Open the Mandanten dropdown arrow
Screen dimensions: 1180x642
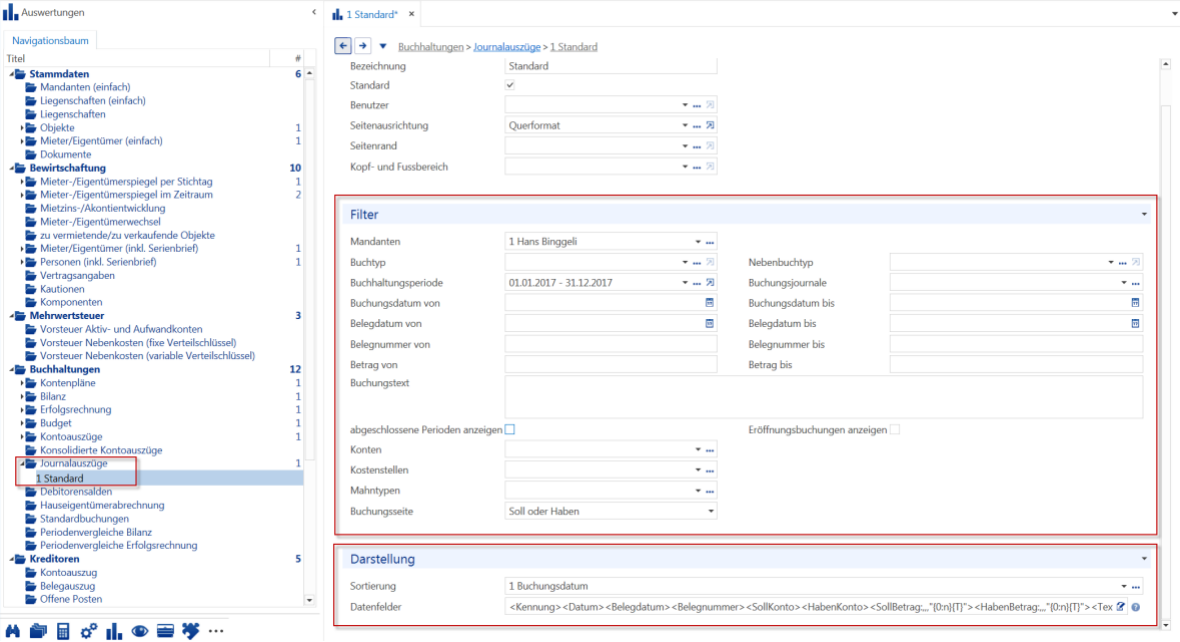[698, 242]
